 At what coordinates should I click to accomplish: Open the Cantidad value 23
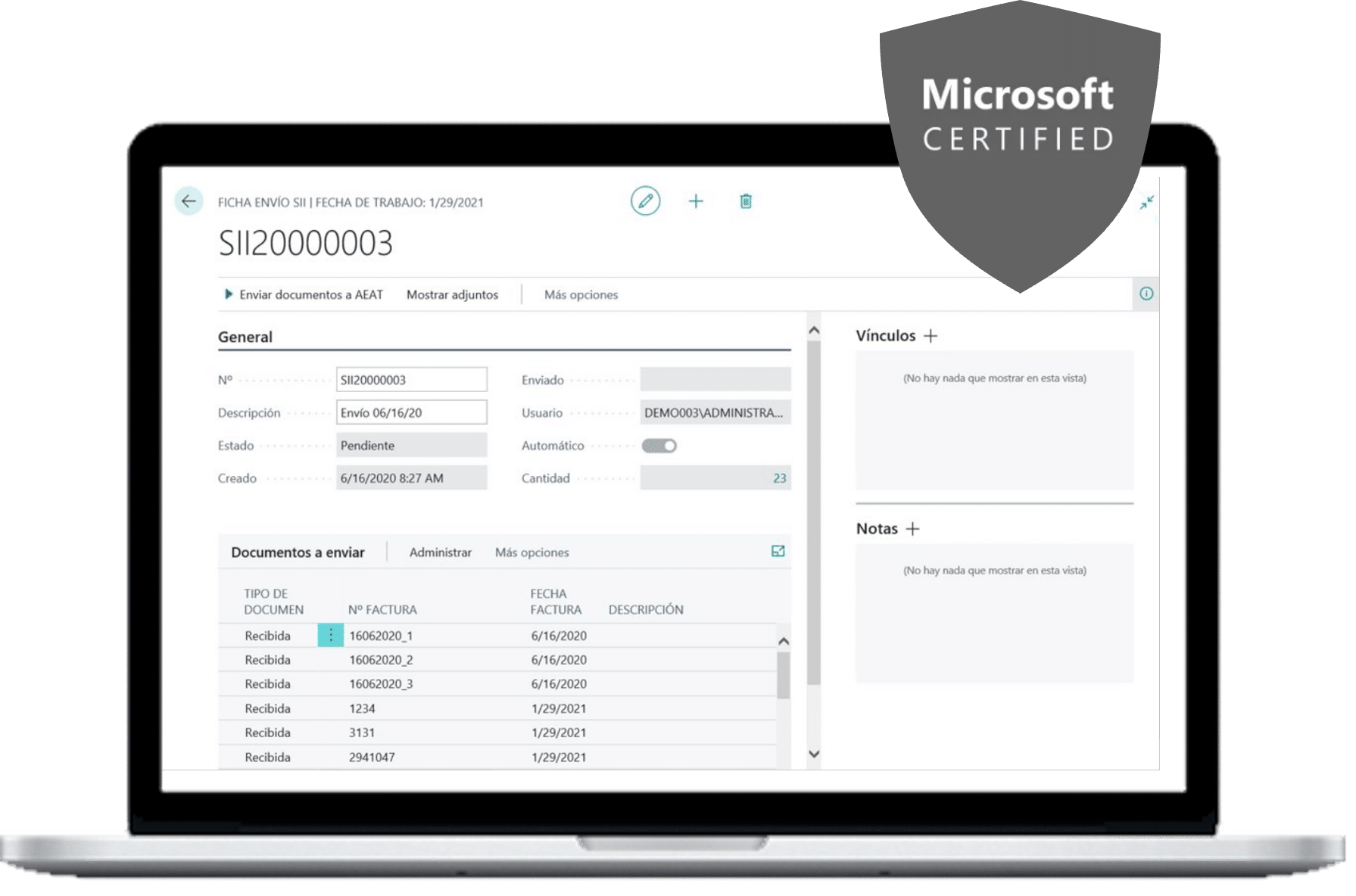779,478
